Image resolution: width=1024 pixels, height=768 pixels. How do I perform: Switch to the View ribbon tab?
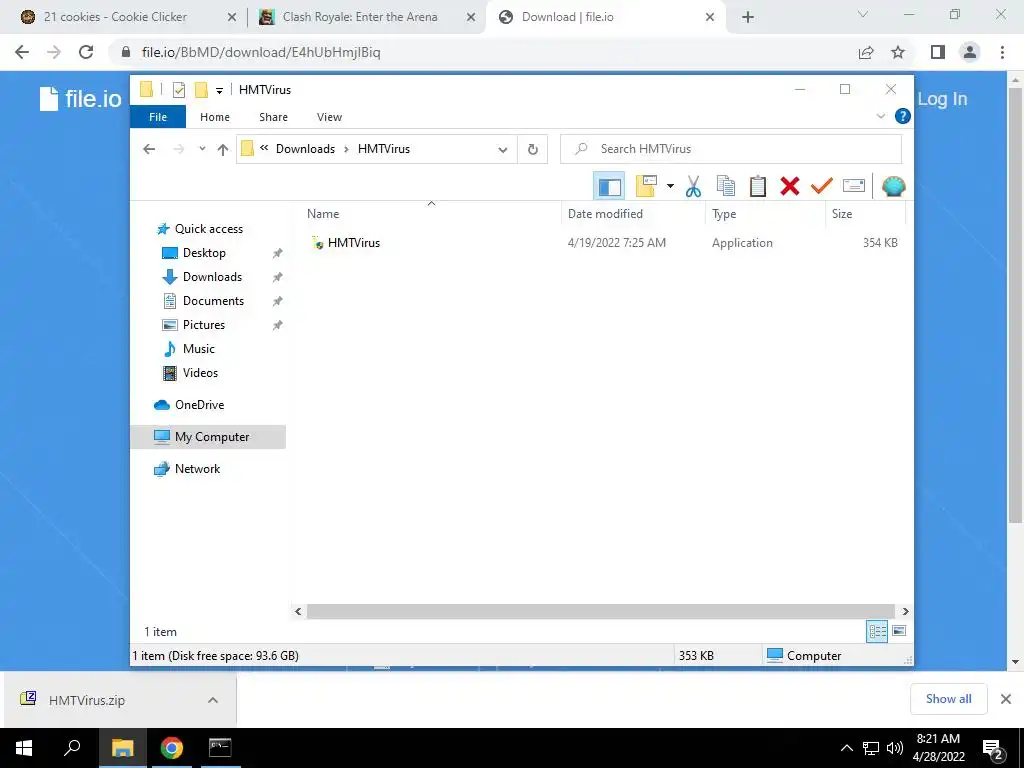(x=329, y=117)
